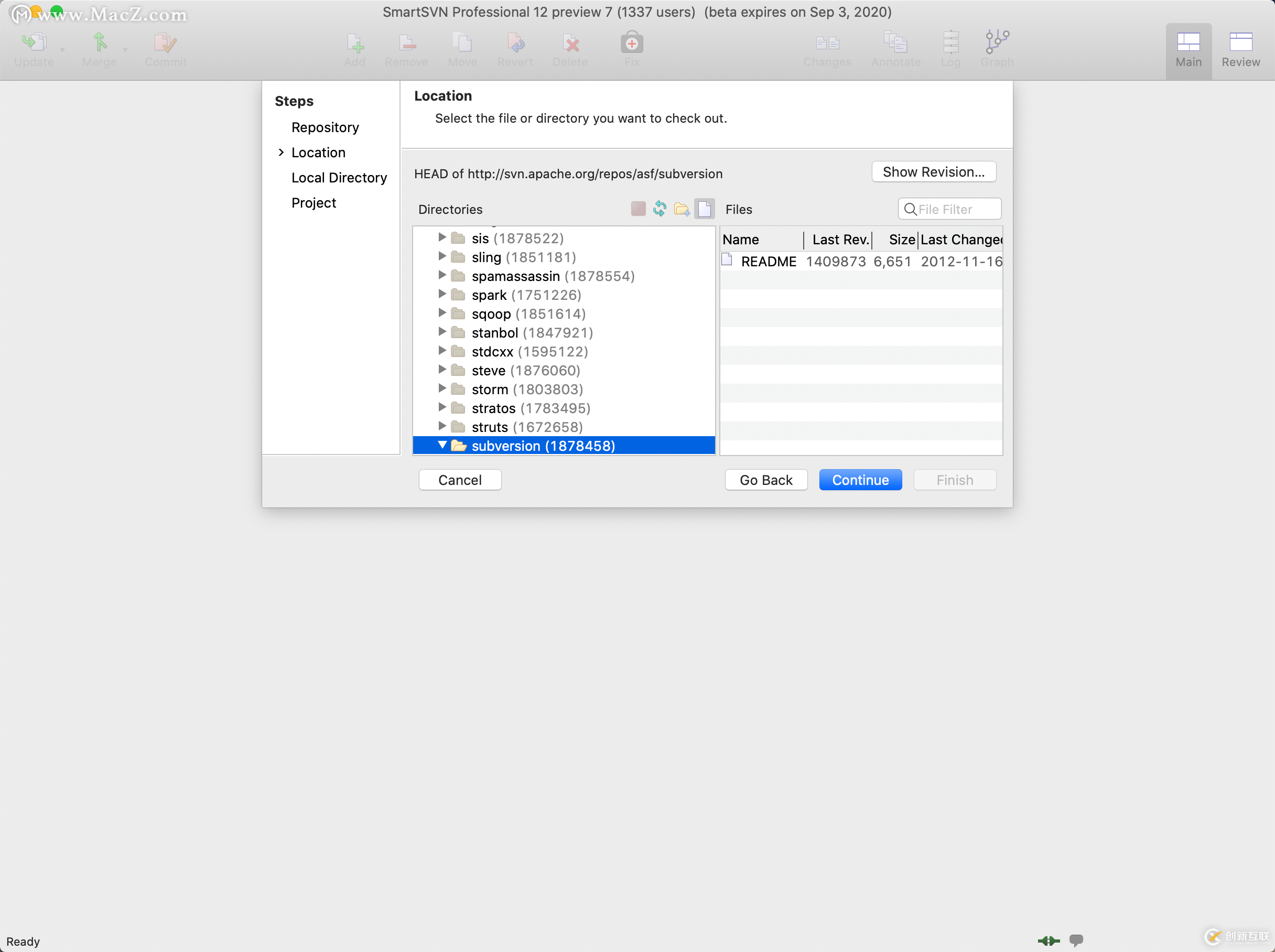Image resolution: width=1275 pixels, height=952 pixels.
Task: Click into the File Filter field
Action: [x=949, y=209]
